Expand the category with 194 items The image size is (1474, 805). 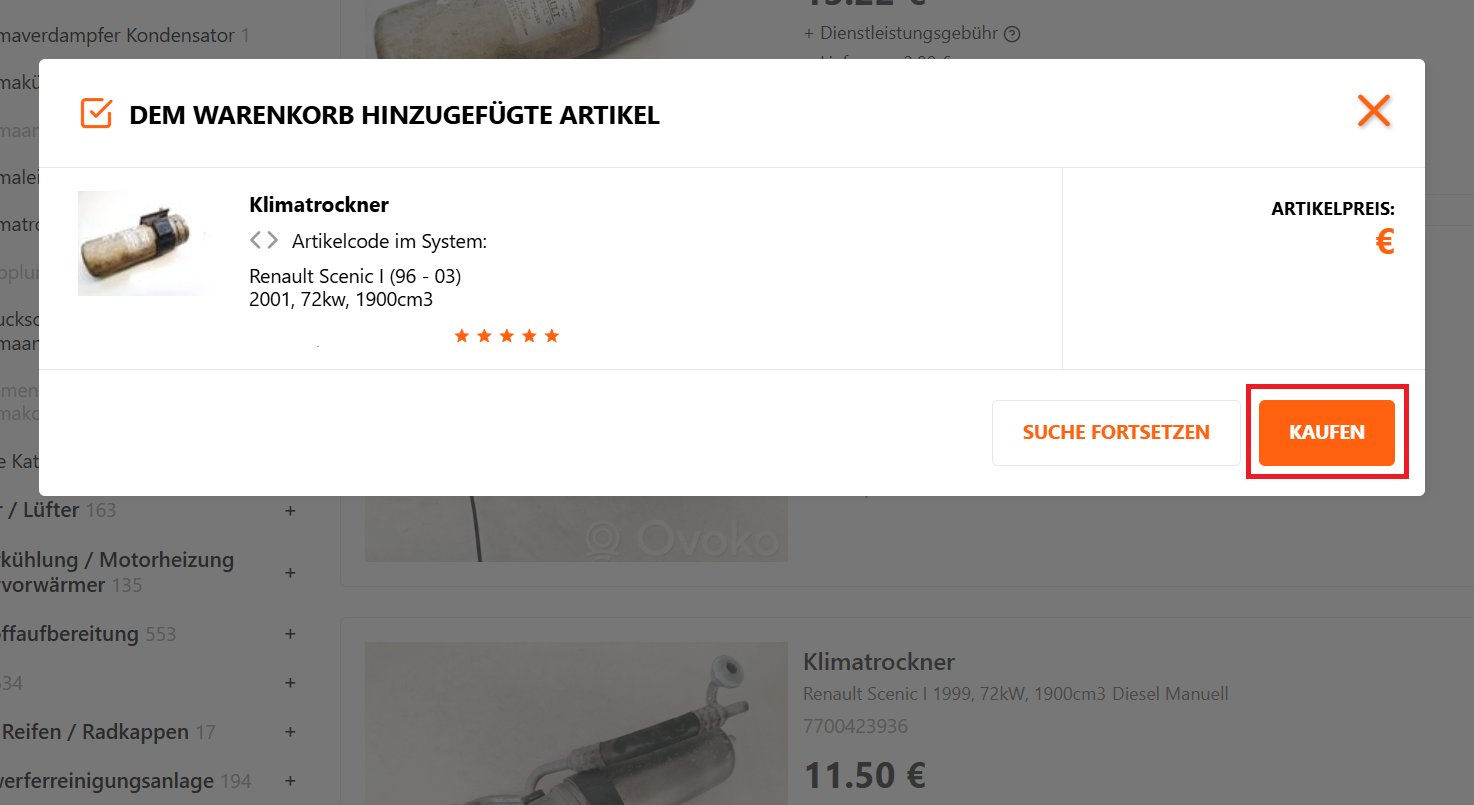[290, 781]
